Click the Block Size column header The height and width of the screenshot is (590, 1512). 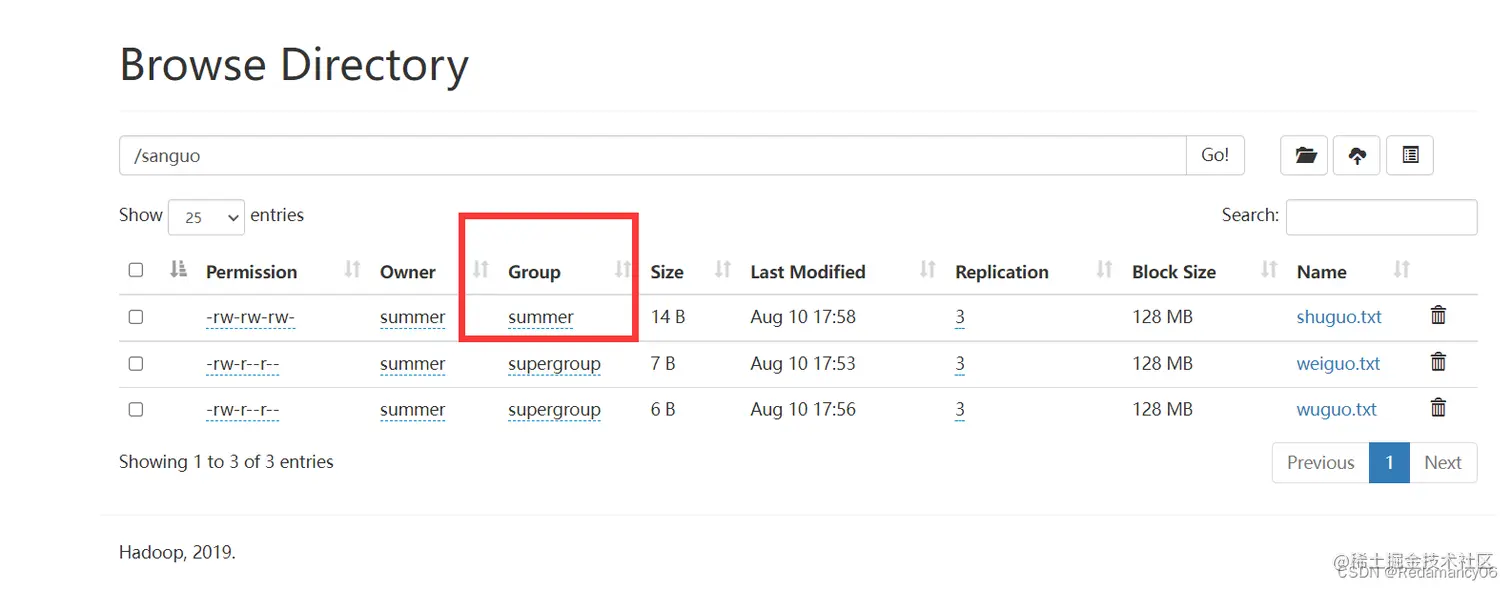click(1174, 272)
